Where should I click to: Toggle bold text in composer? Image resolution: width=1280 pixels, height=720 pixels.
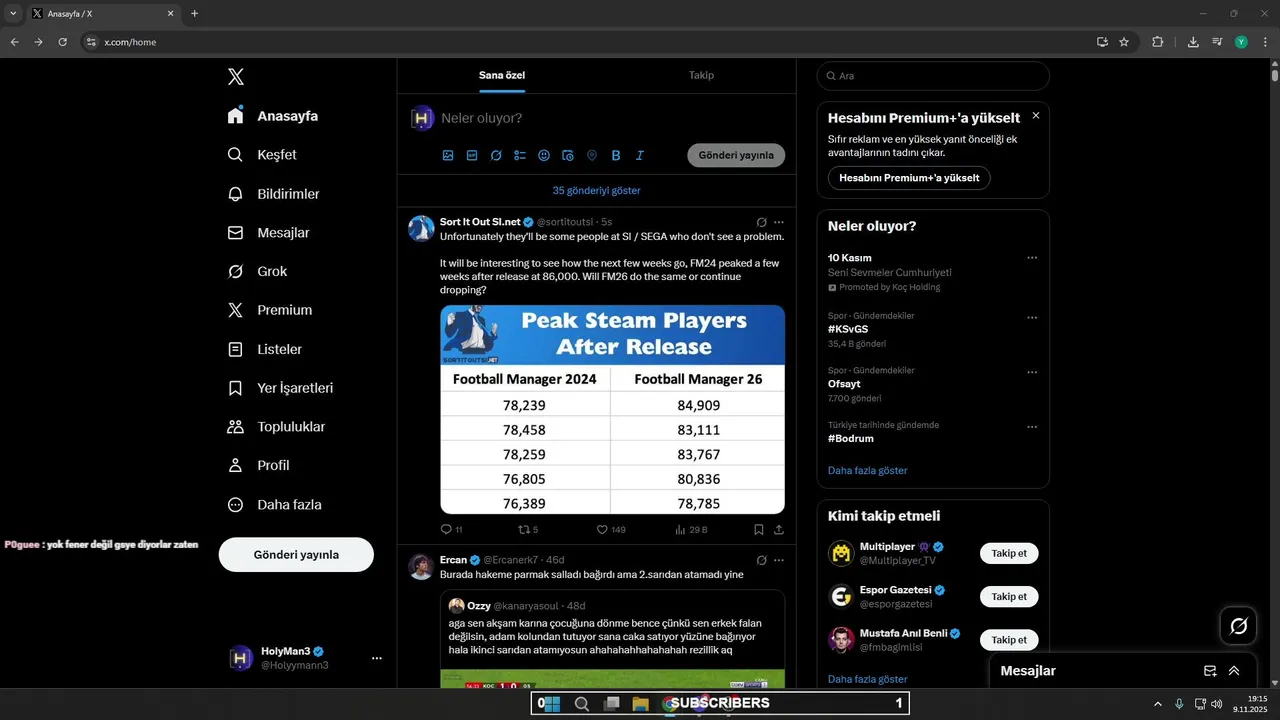pos(616,155)
